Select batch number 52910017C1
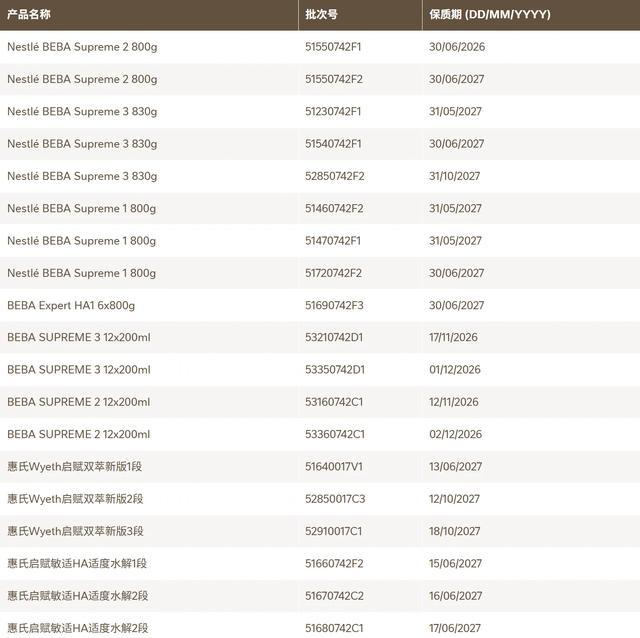This screenshot has height=638, width=640. click(x=333, y=531)
